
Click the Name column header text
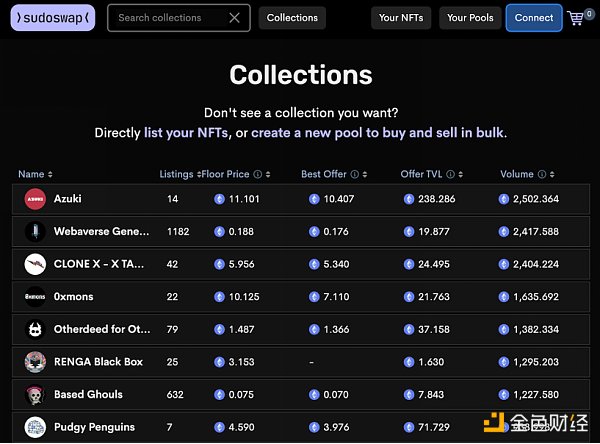(31, 175)
